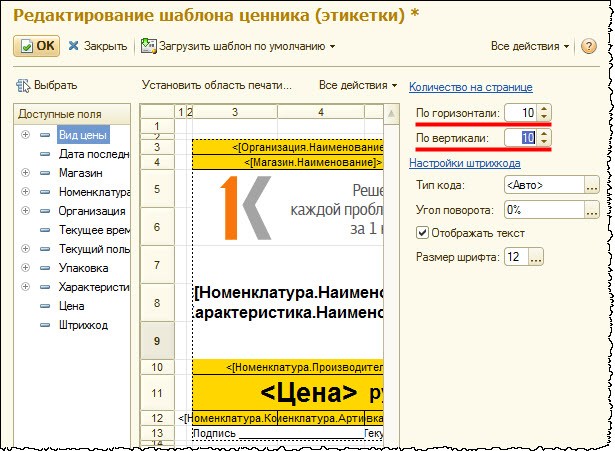
Task: Click the Организация.Наименование template cell
Action: click(x=288, y=147)
